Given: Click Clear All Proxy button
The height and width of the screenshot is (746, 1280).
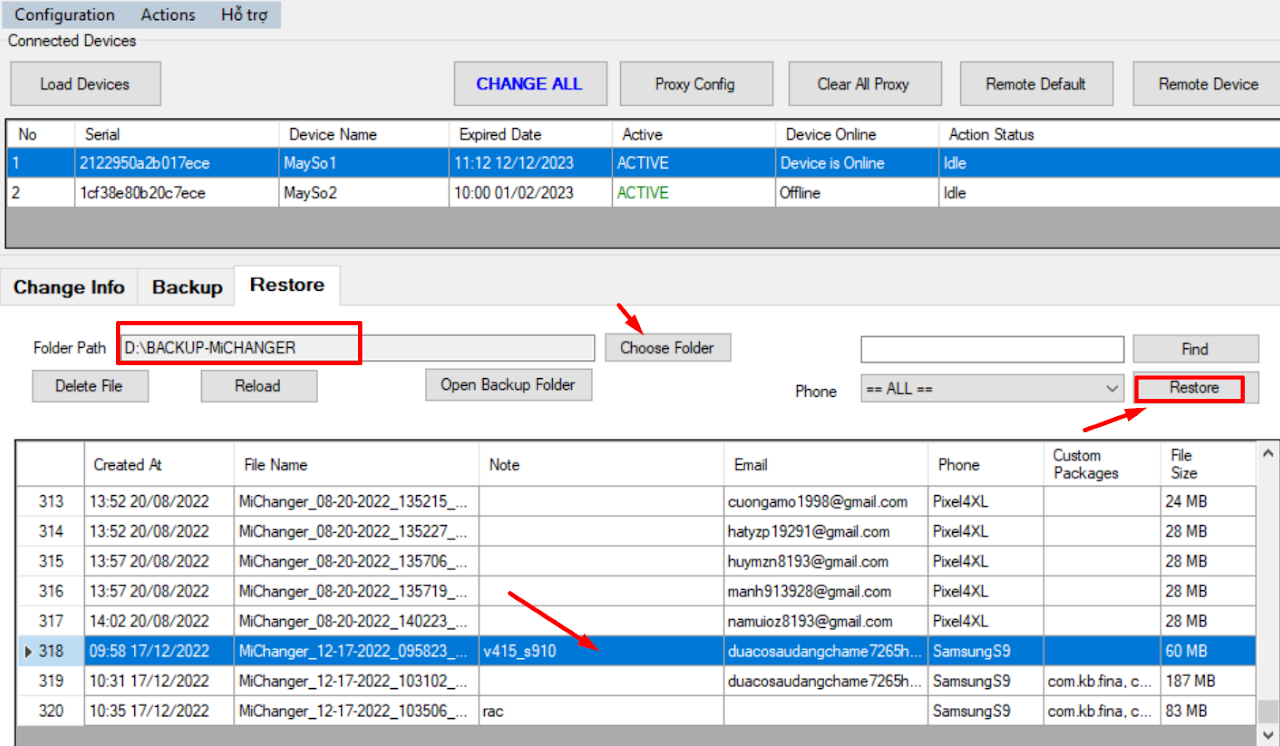Looking at the screenshot, I should 863,84.
